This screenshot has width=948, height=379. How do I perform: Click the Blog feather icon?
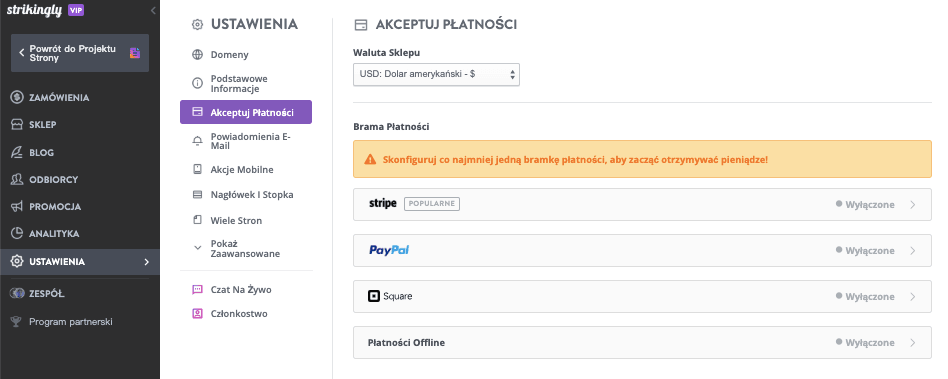pyautogui.click(x=17, y=152)
